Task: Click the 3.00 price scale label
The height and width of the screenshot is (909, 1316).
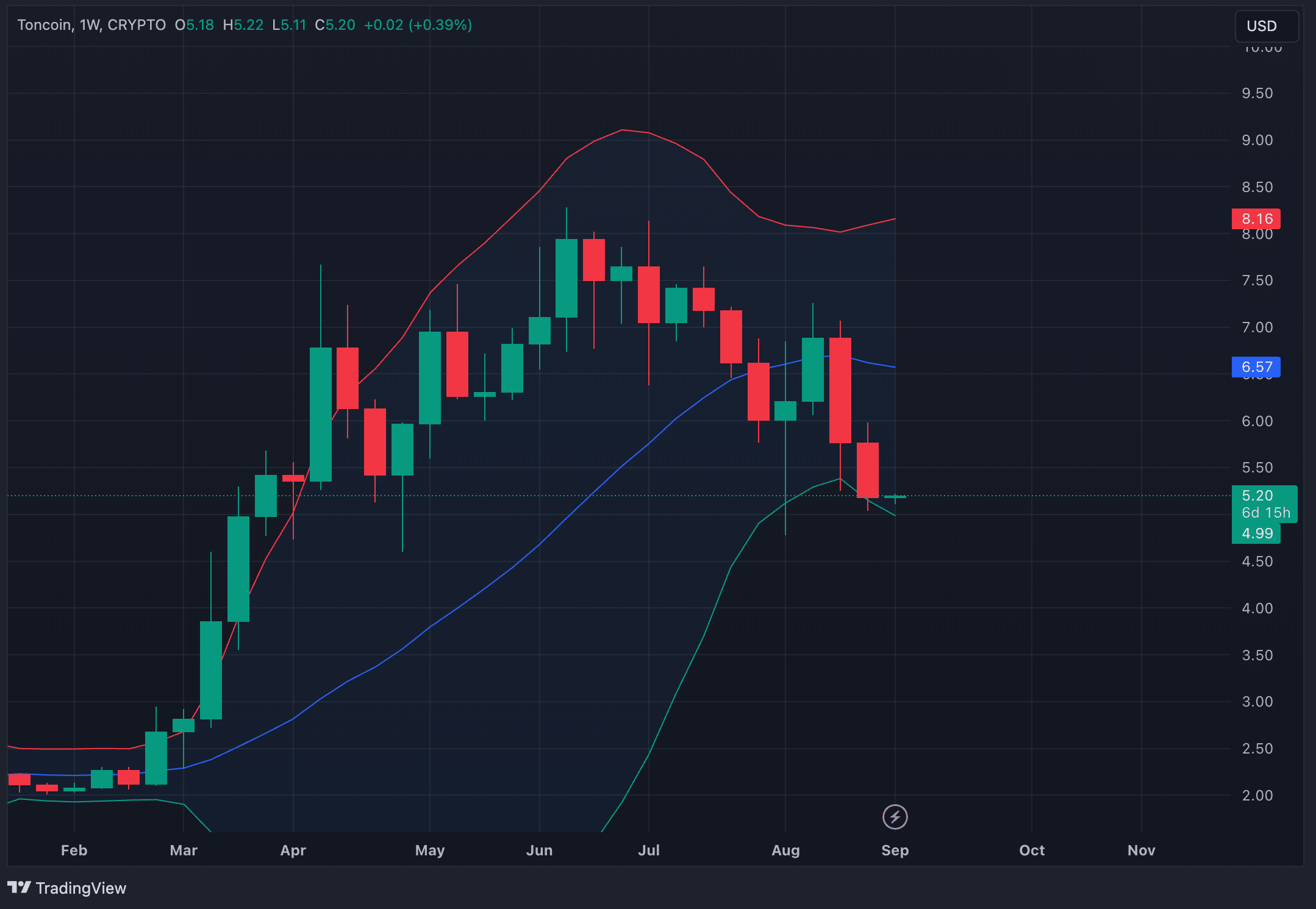Action: coord(1257,702)
